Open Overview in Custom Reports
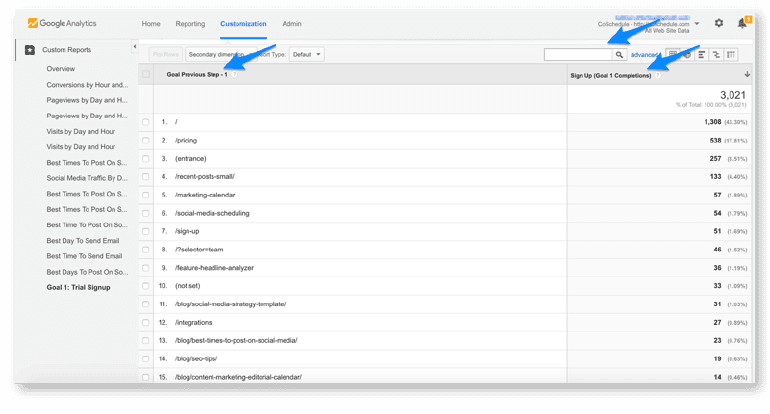Viewport: 770px width, 414px height. click(x=61, y=69)
